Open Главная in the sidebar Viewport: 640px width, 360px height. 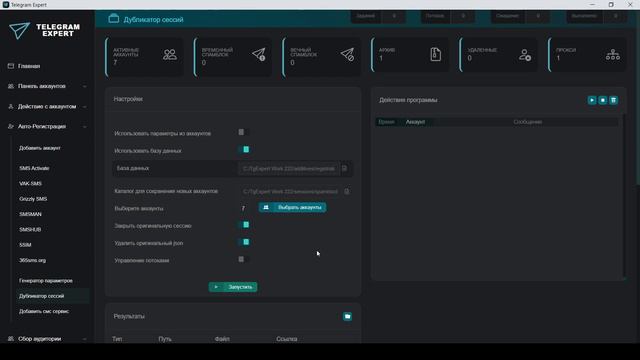coord(29,66)
